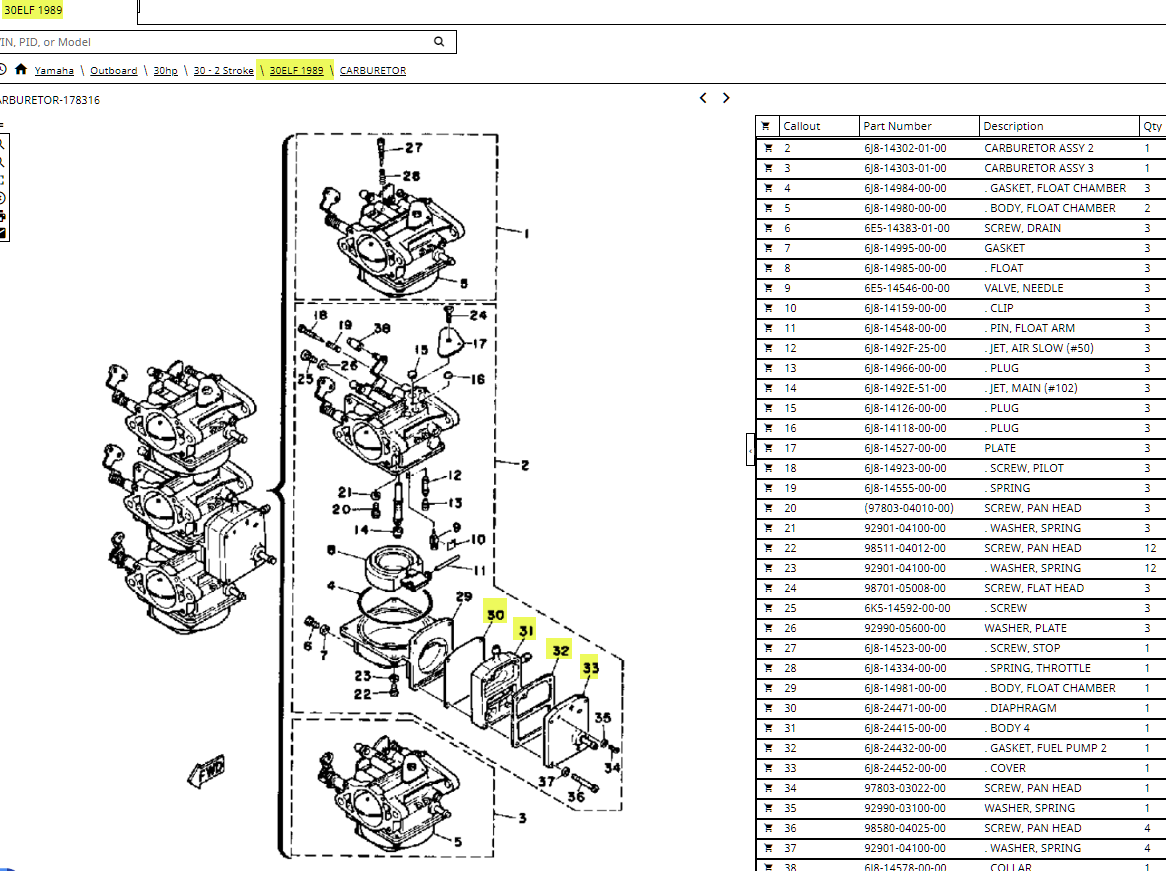Open 30hp breadcrumb link
This screenshot has height=871, width=1166.
[x=166, y=71]
